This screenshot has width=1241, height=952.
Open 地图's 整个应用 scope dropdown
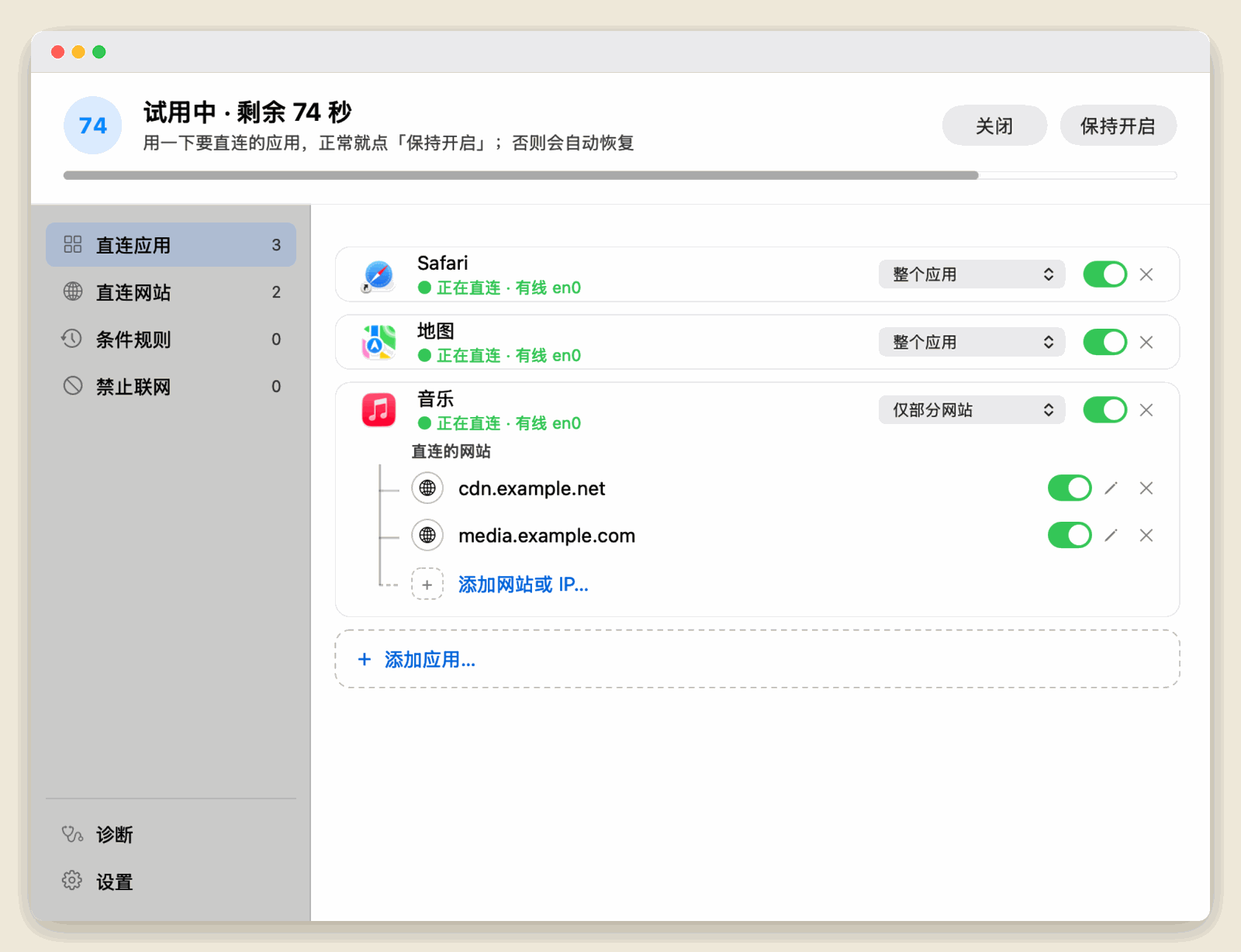click(971, 342)
